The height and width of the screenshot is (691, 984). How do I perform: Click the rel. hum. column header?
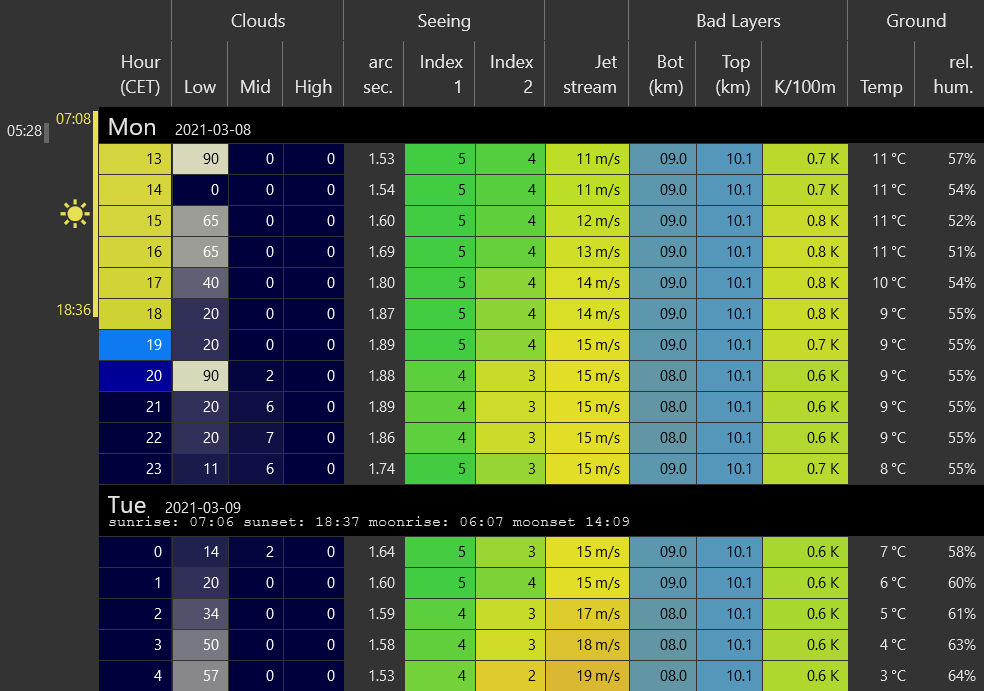click(x=953, y=74)
